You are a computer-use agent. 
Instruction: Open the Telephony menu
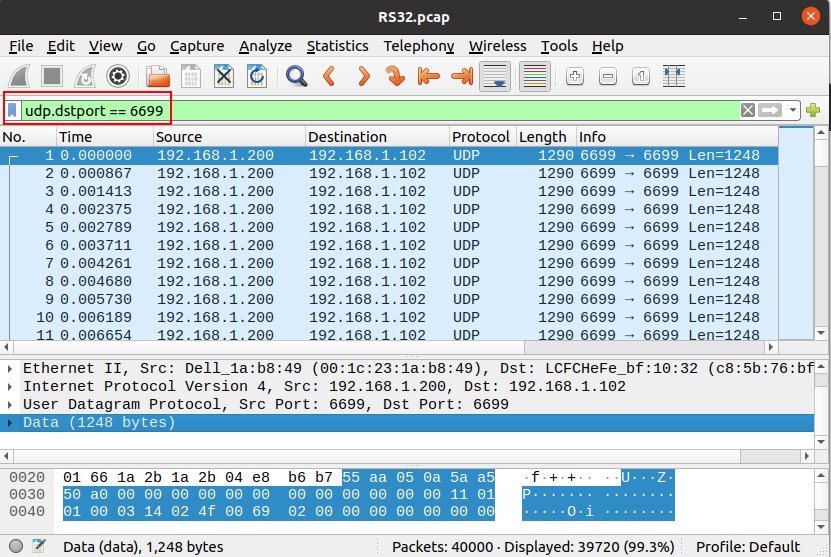click(419, 46)
